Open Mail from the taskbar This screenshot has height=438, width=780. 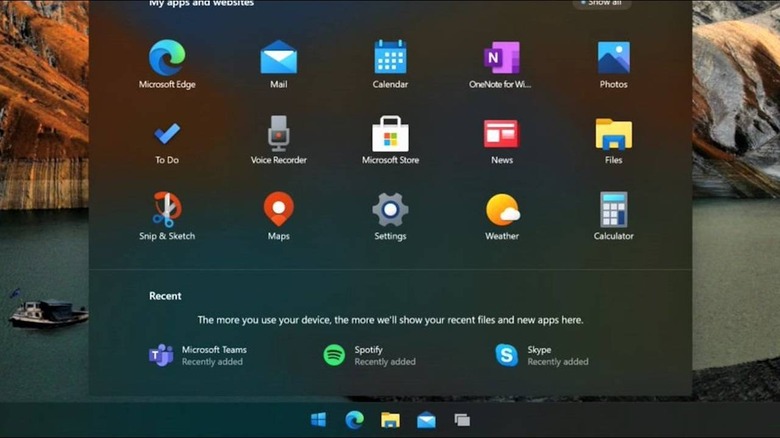426,420
